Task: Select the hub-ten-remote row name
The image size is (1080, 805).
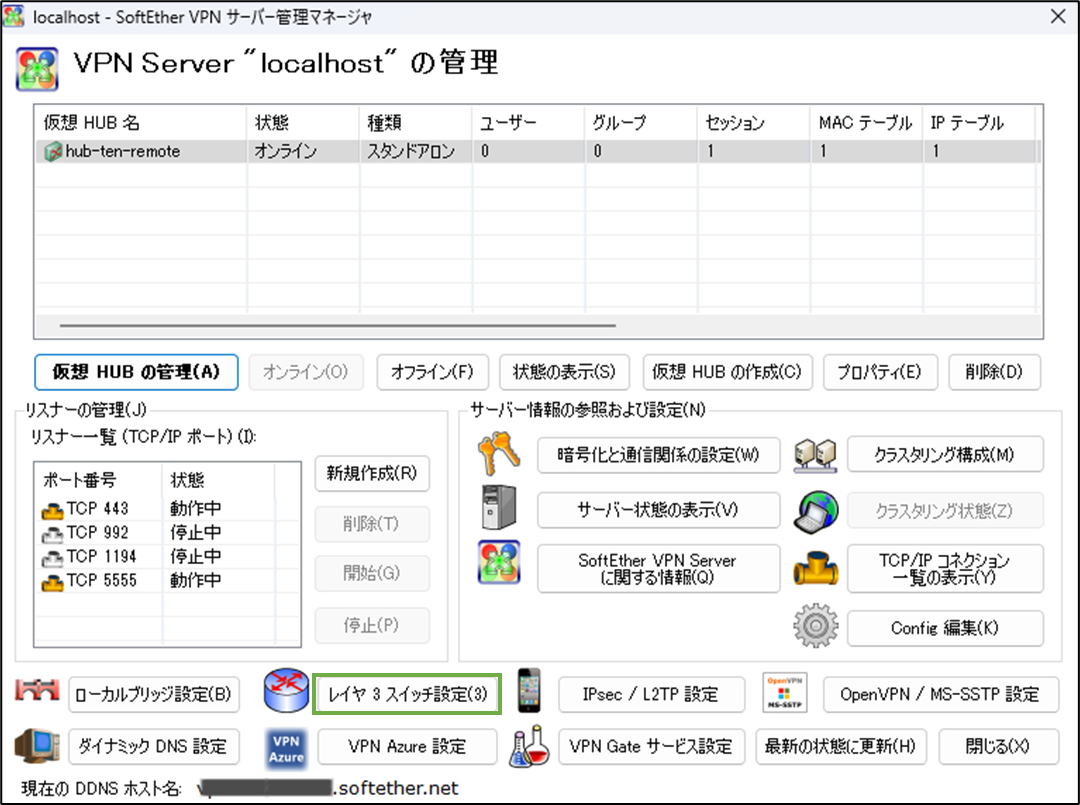Action: click(x=123, y=151)
